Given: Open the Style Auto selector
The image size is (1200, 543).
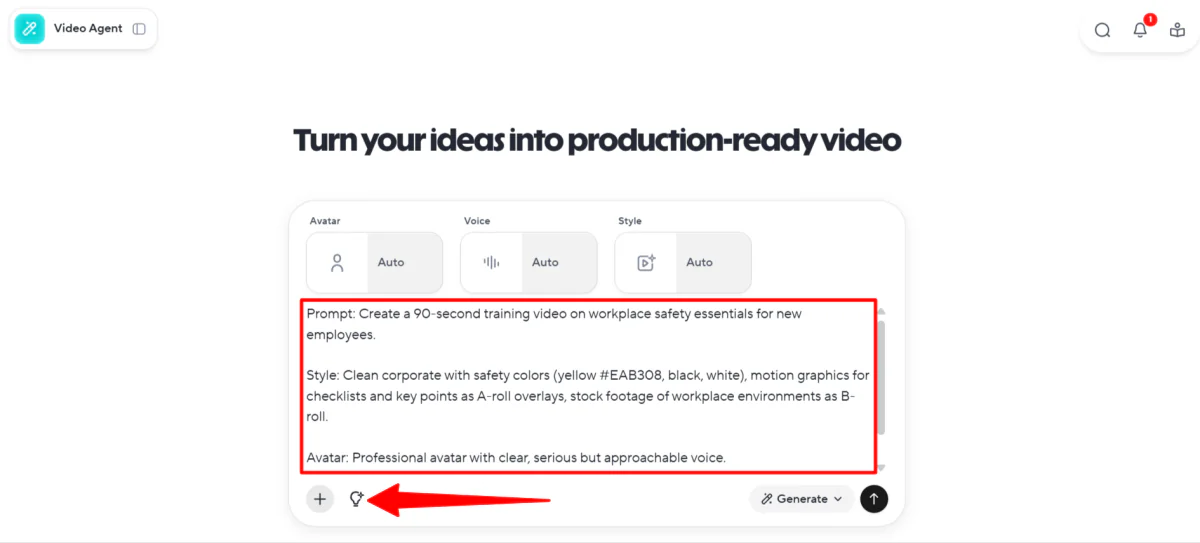Looking at the screenshot, I should [713, 263].
